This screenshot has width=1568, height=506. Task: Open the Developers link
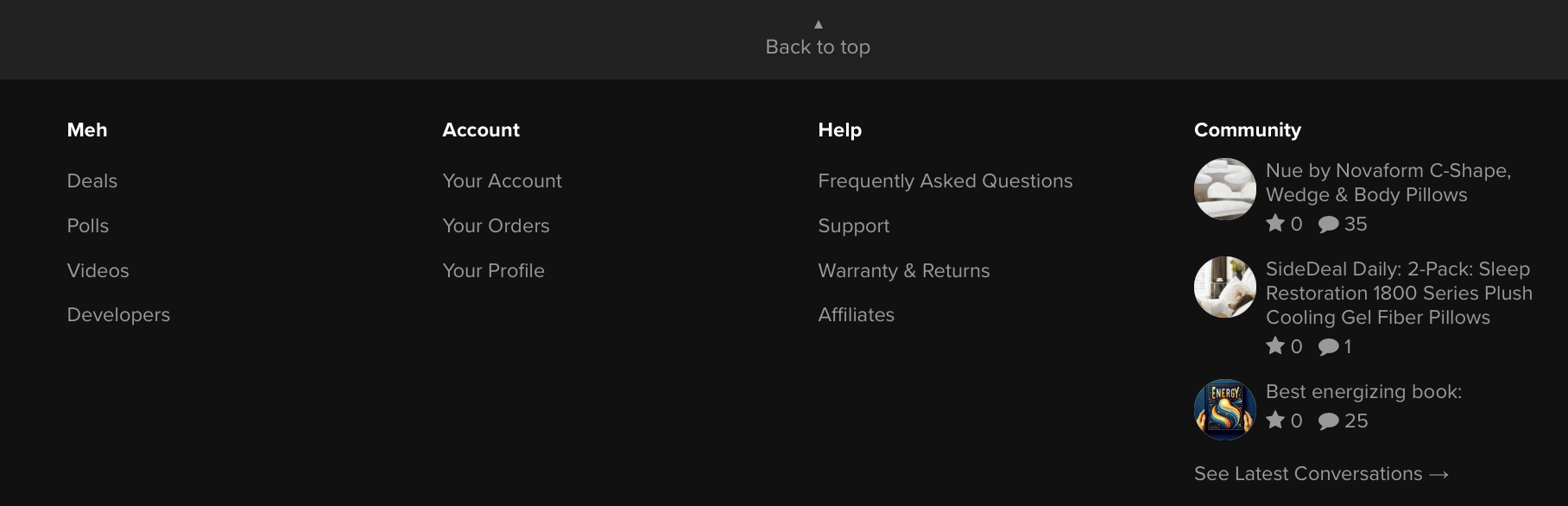point(118,315)
